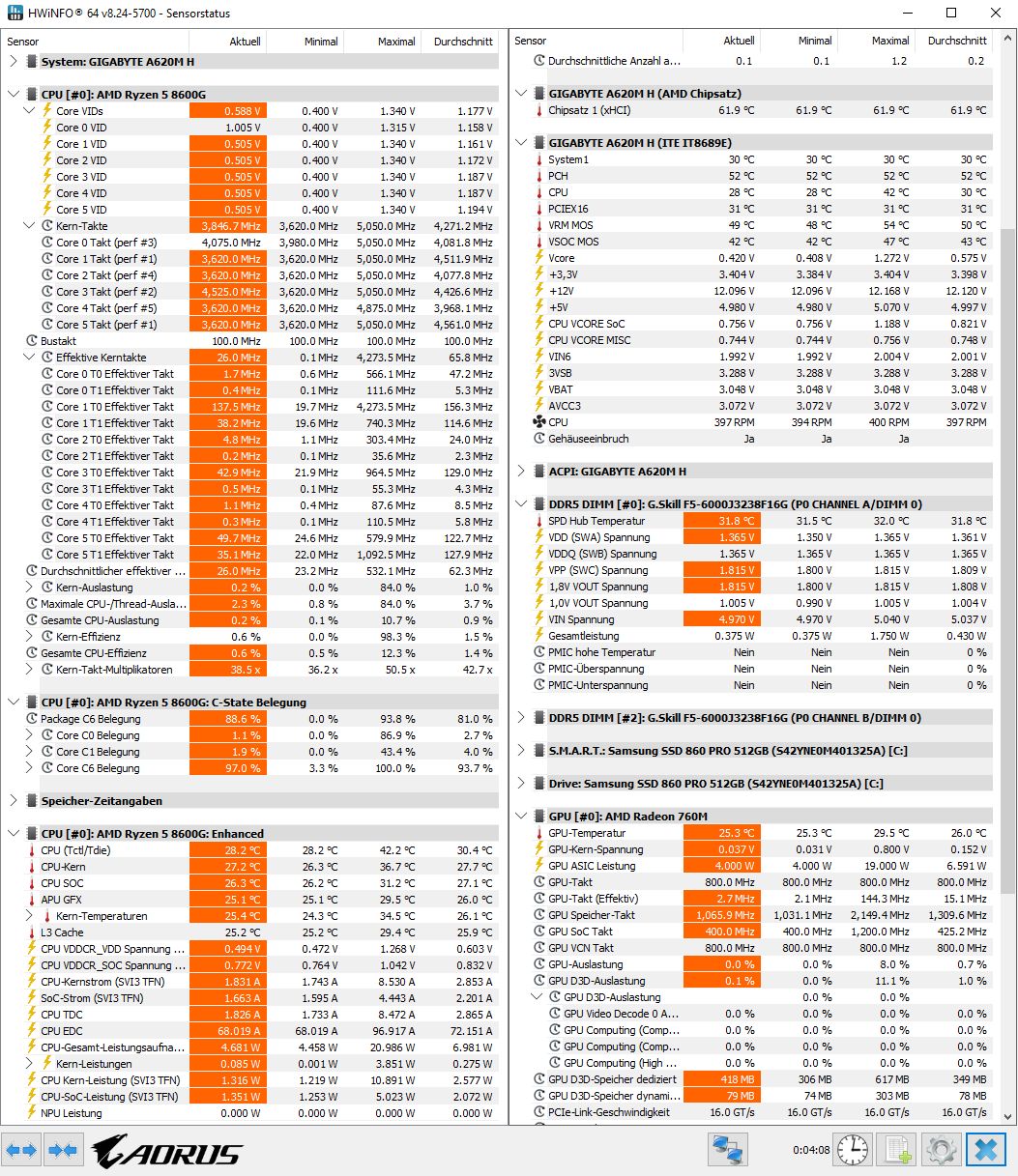Click the thermometer icon beside SPD Hub Temperatur

(539, 521)
